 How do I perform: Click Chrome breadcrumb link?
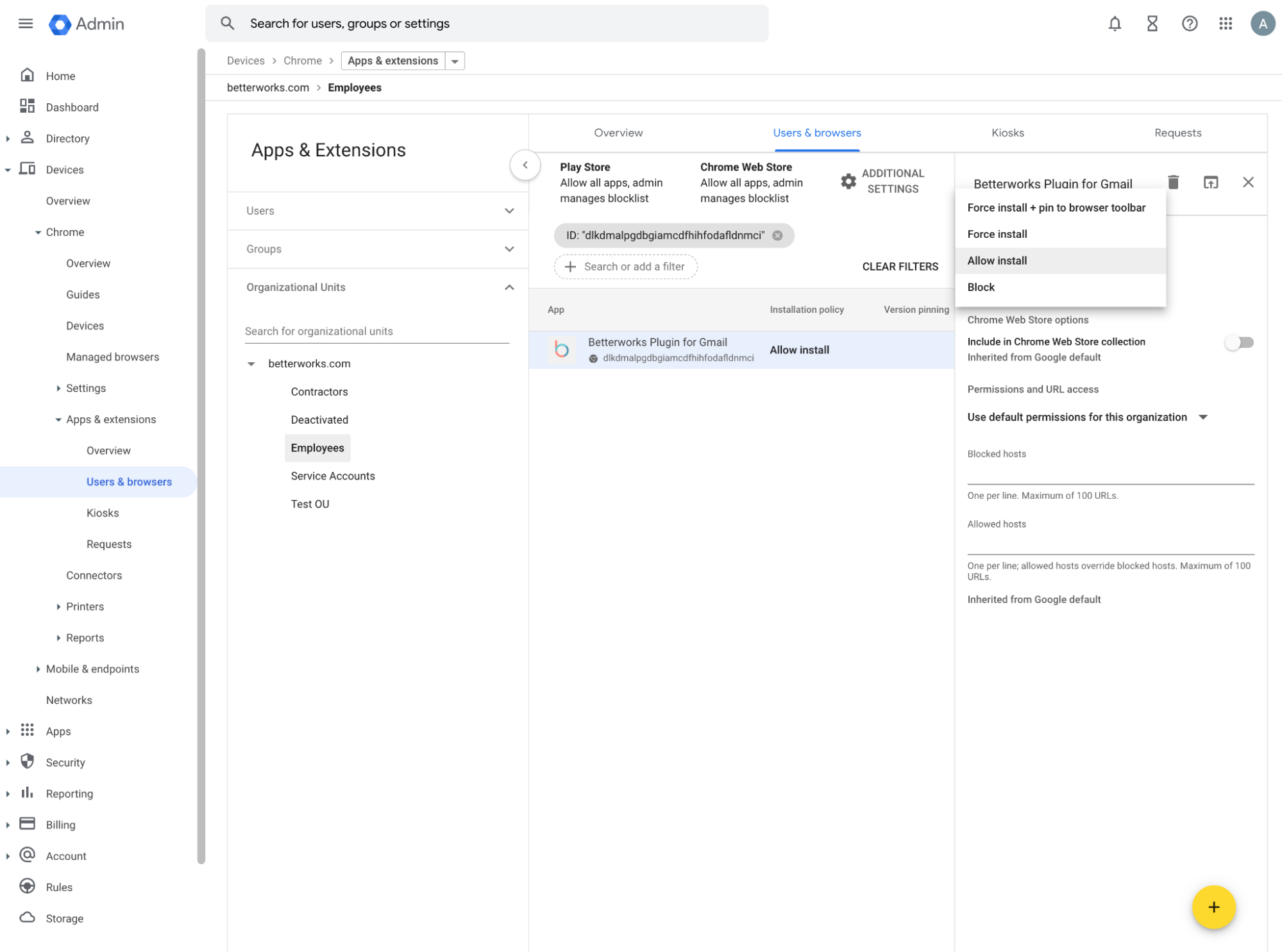302,61
